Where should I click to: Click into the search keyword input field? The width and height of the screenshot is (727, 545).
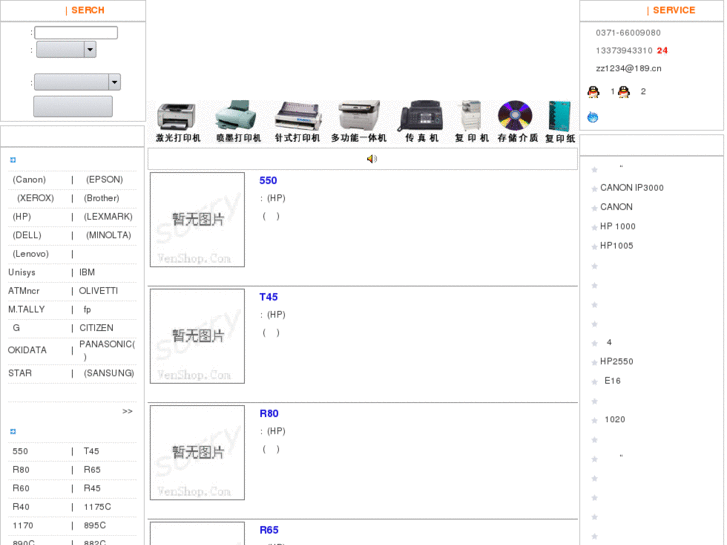pyautogui.click(x=76, y=32)
